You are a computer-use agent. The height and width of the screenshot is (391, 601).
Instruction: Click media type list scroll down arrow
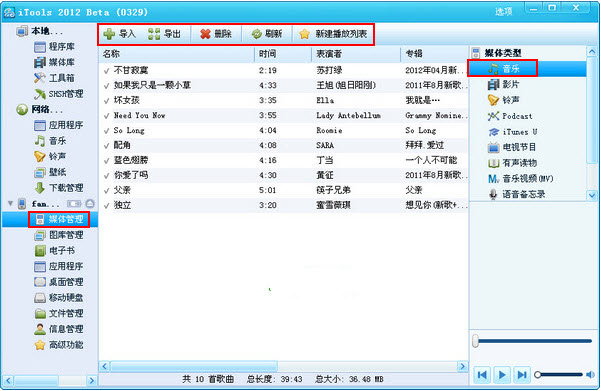[x=592, y=196]
